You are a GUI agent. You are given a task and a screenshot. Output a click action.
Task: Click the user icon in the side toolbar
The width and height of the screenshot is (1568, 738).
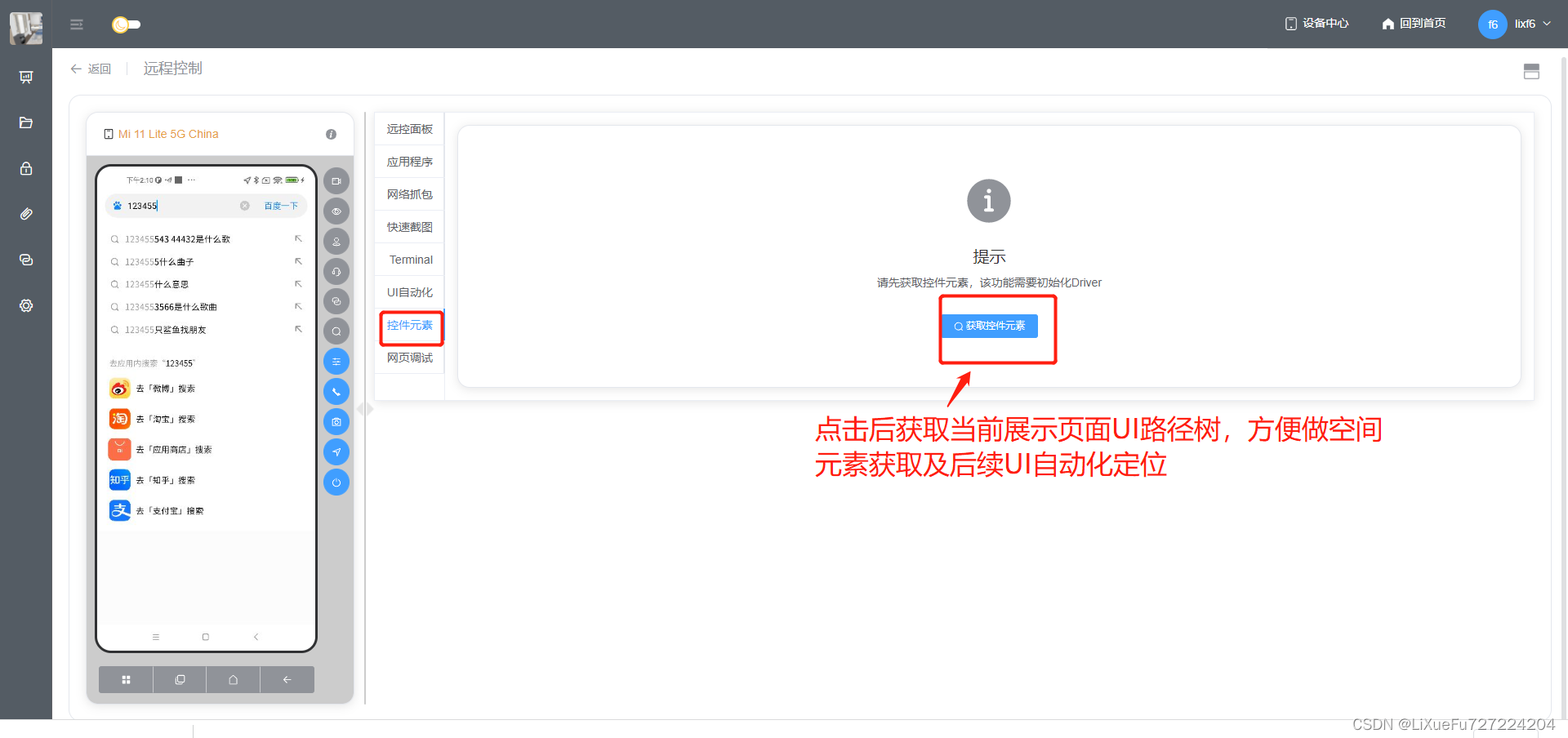pos(336,242)
